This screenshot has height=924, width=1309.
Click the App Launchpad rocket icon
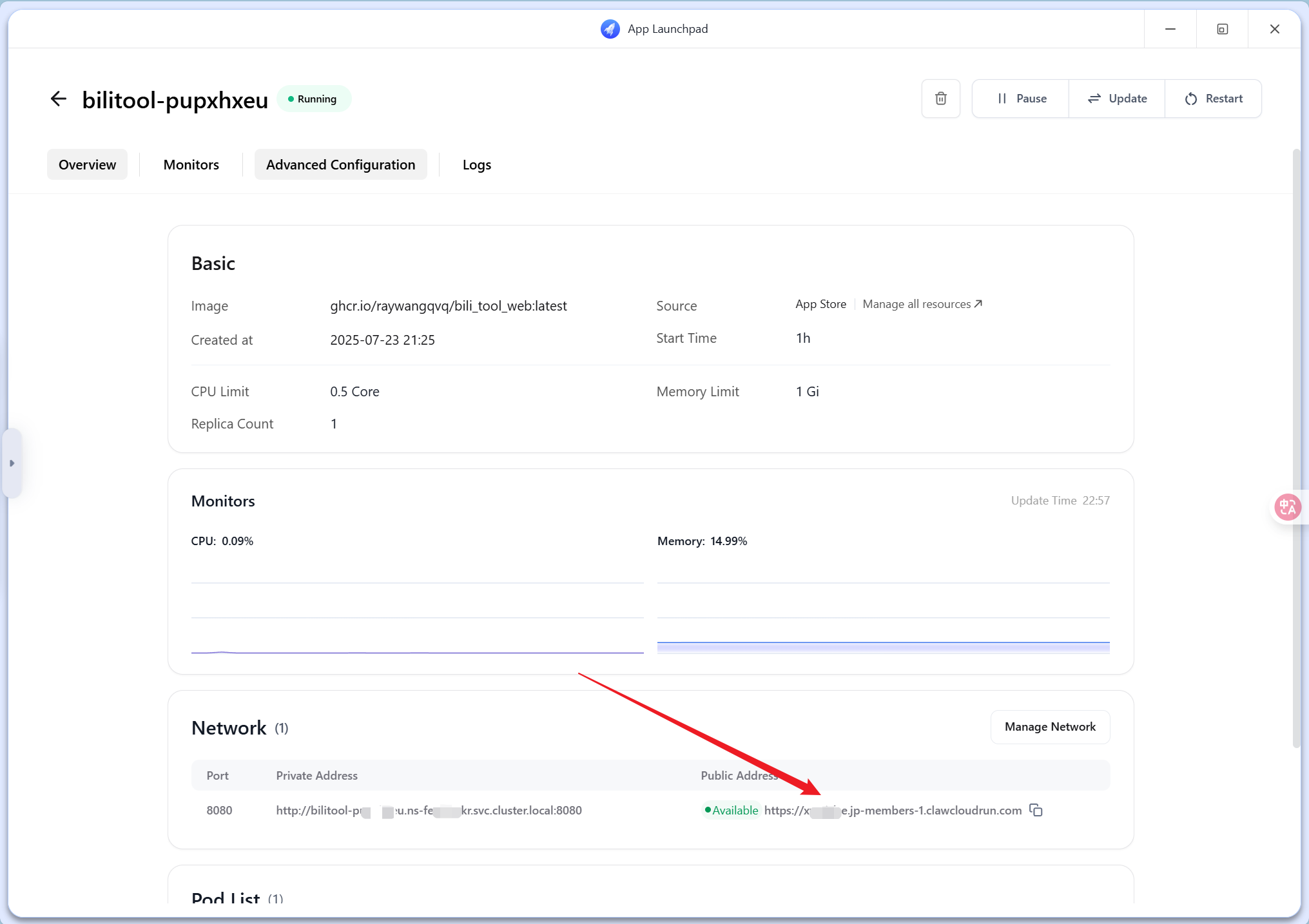610,29
